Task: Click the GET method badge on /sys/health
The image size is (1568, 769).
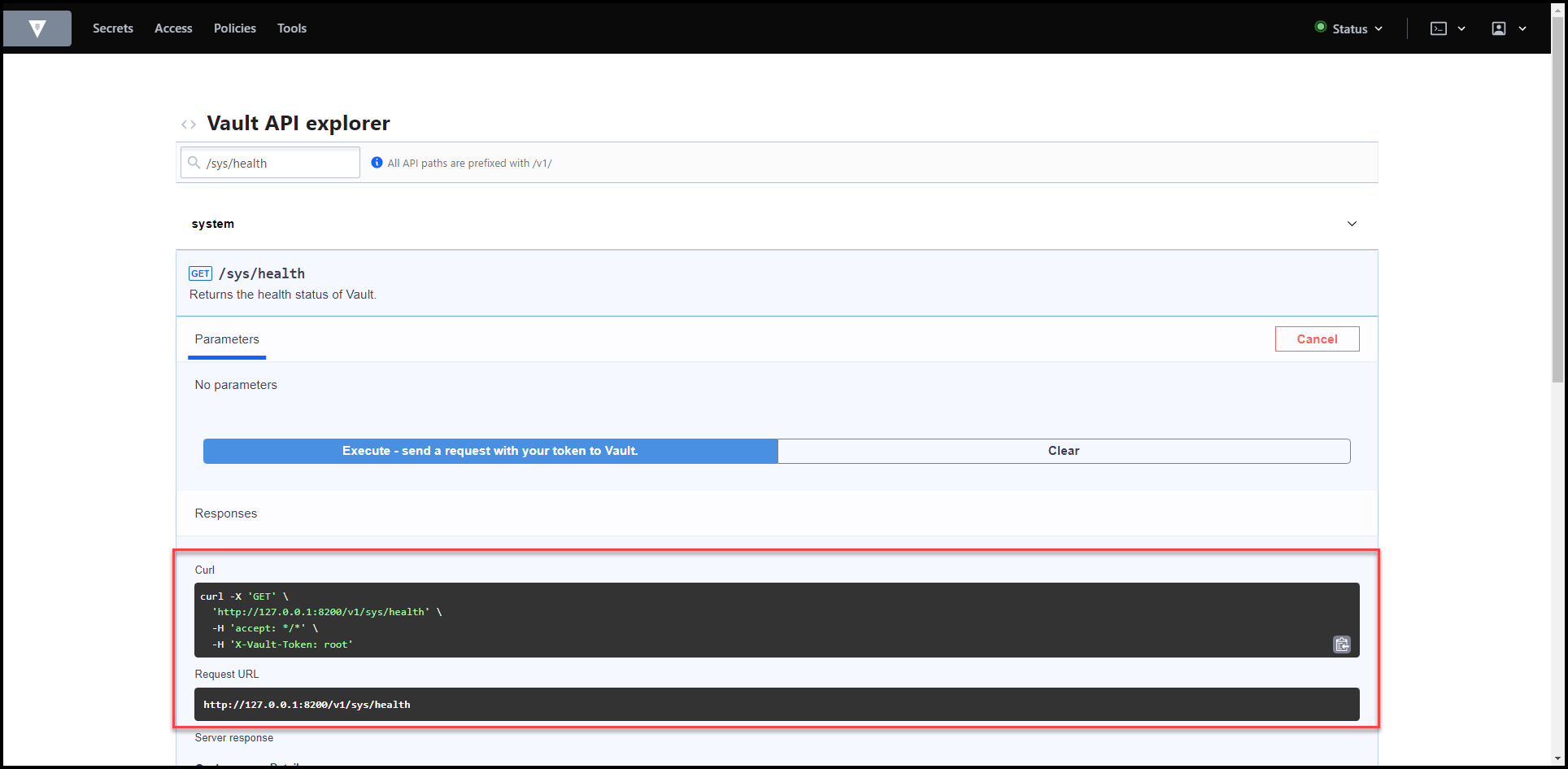Action: point(200,273)
